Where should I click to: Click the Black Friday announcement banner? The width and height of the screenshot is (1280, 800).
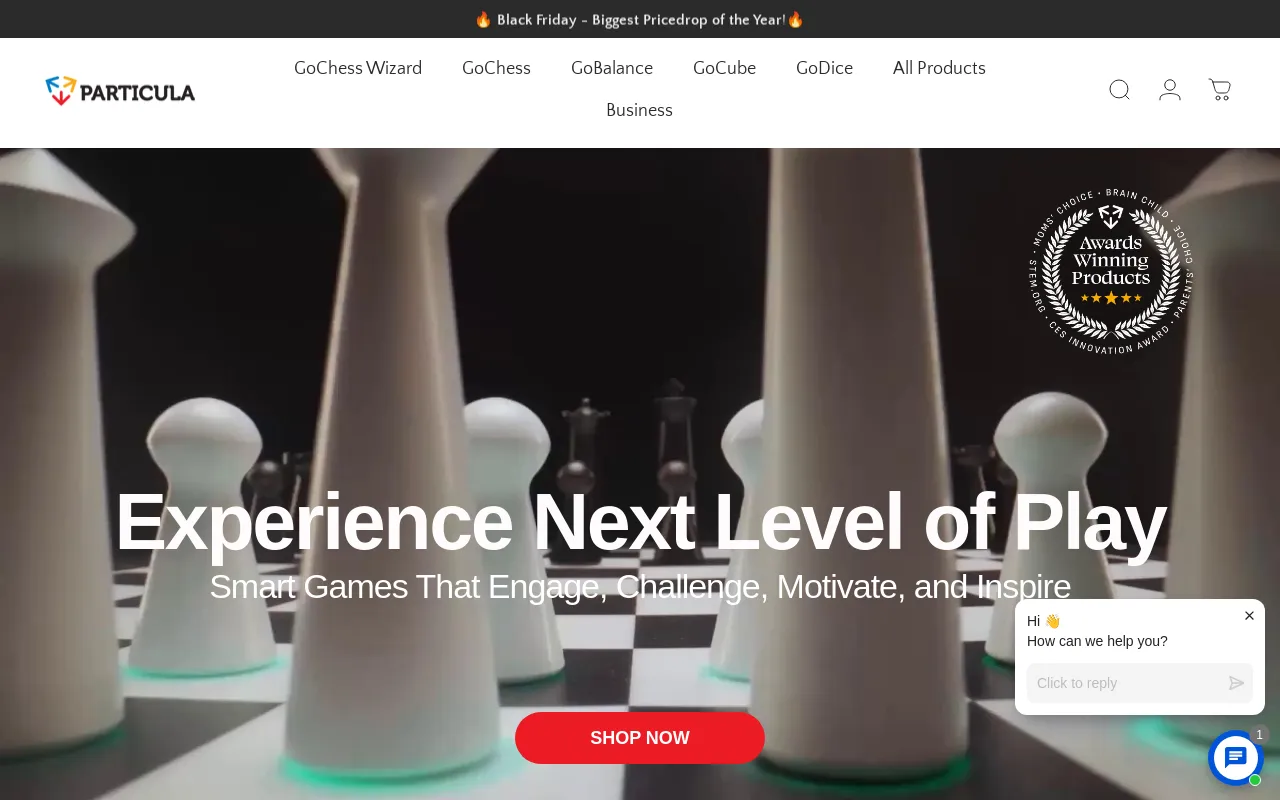(x=640, y=19)
